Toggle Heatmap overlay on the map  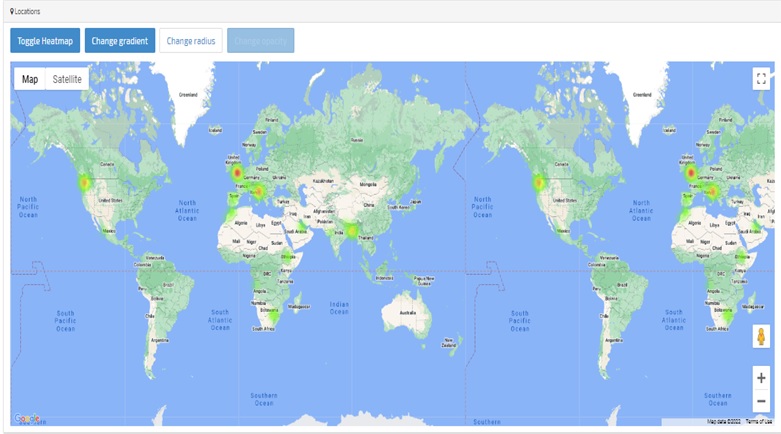point(45,41)
